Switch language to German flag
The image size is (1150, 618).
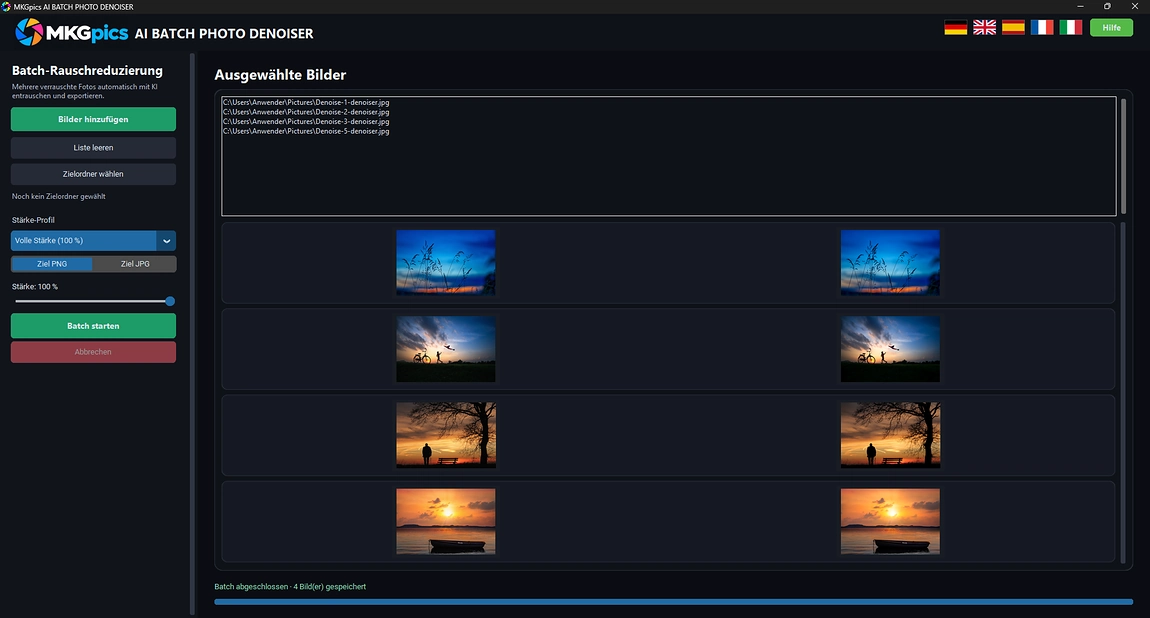[955, 28]
